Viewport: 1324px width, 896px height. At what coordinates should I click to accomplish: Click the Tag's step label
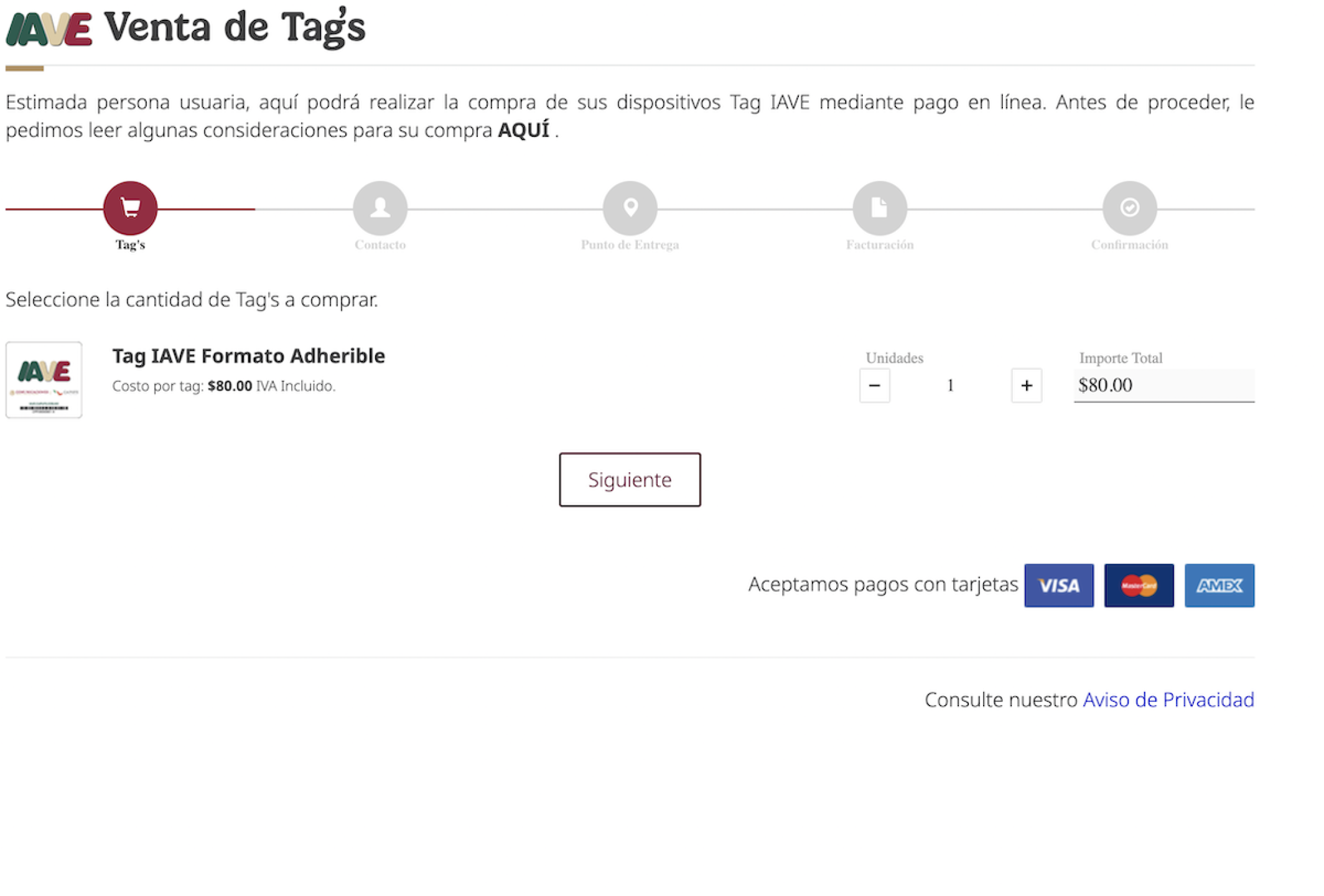[x=130, y=245]
